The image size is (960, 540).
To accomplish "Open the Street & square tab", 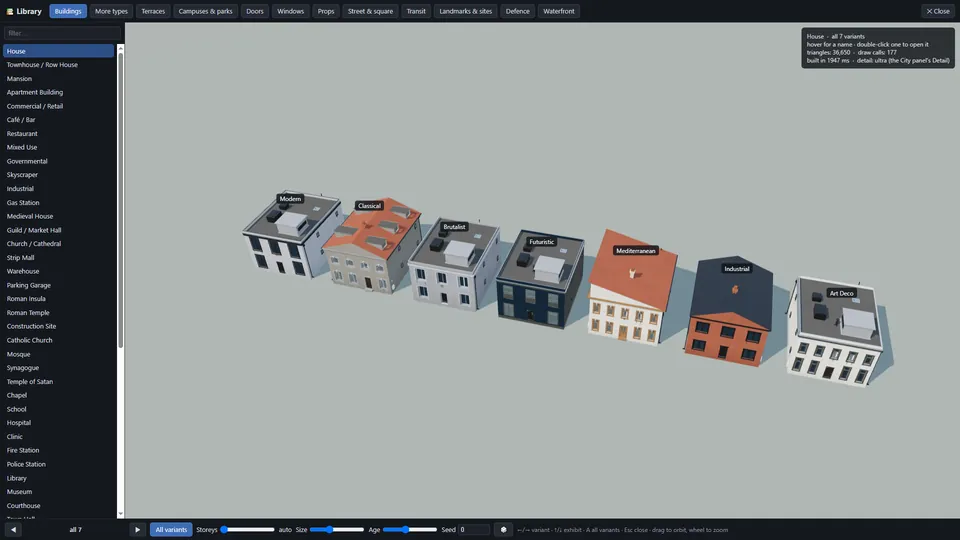I will coord(370,11).
